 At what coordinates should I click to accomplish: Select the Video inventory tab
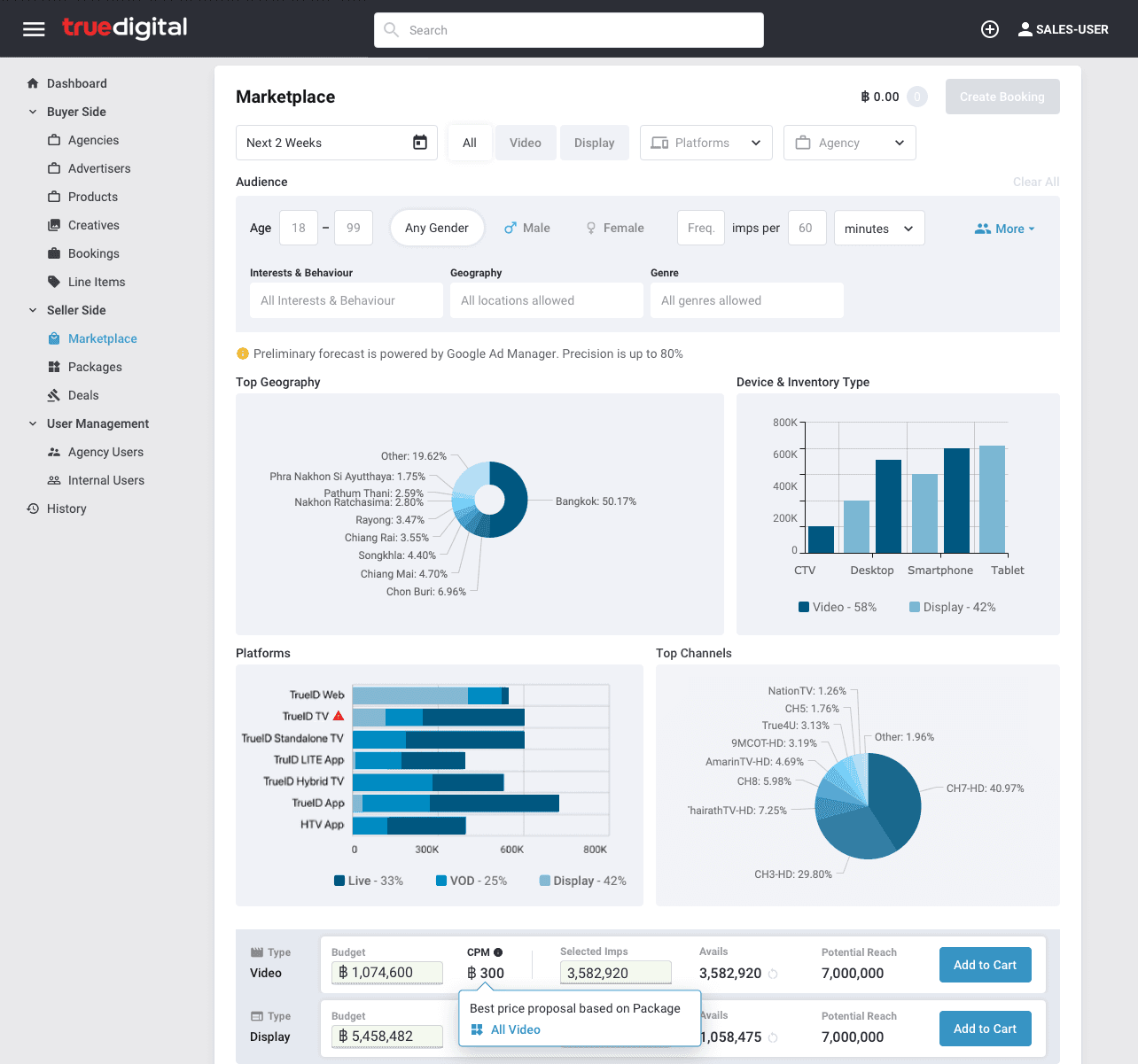526,143
